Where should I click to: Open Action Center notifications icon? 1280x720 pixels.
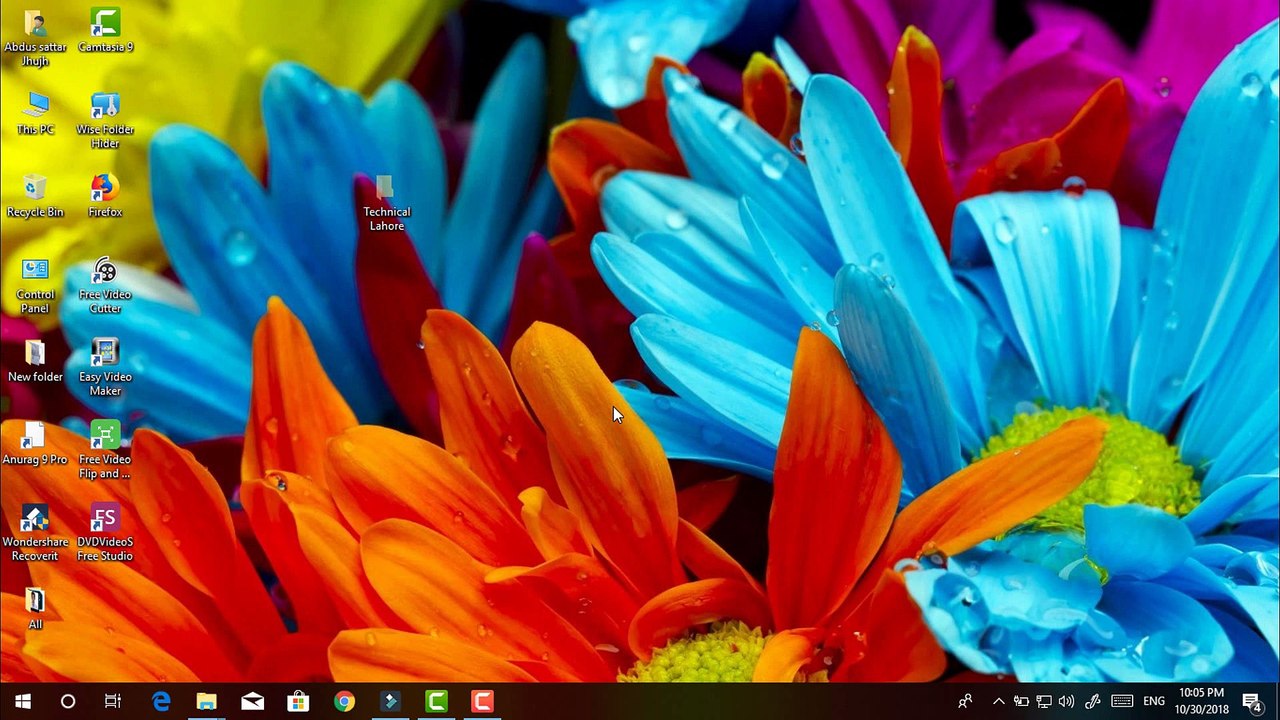point(1251,701)
